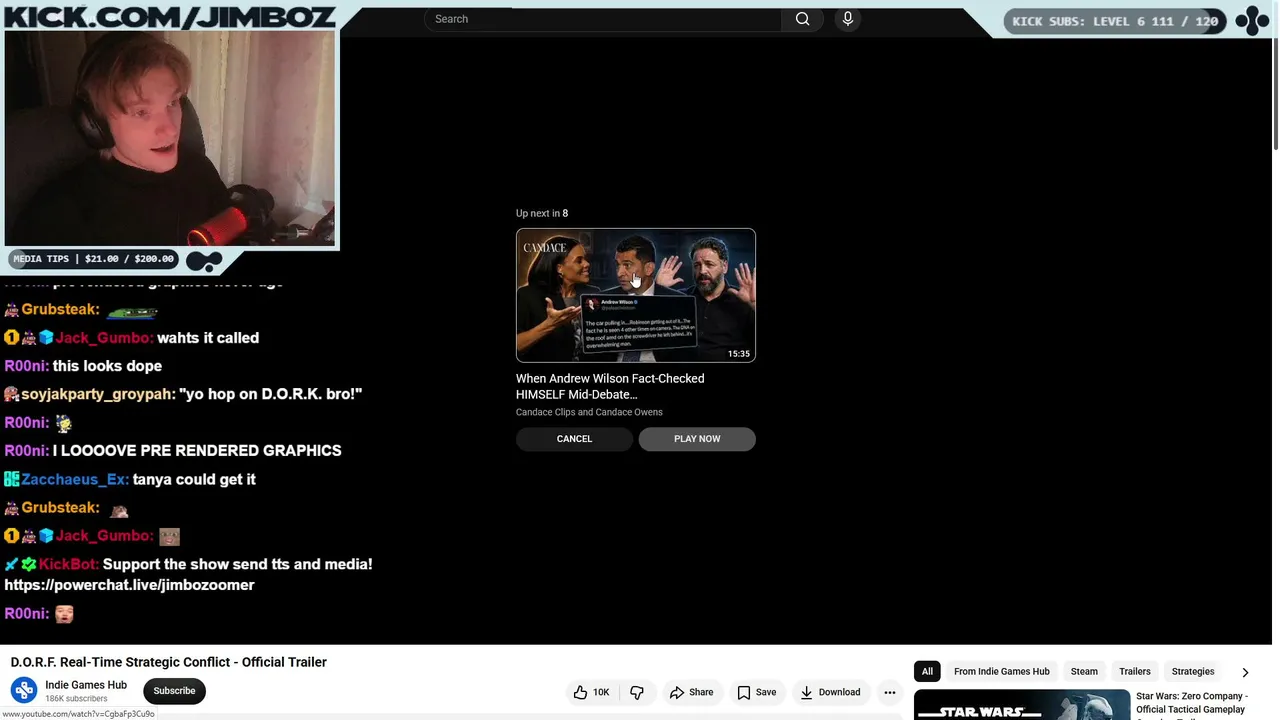This screenshot has height=720, width=1280.
Task: Select the Steam filter chip
Action: point(1084,672)
